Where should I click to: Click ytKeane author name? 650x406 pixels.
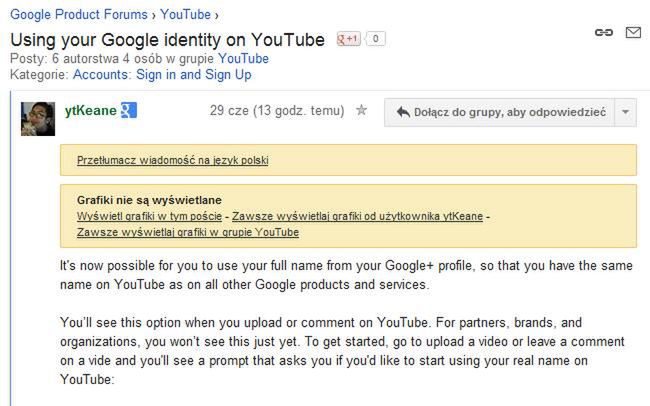click(x=91, y=111)
